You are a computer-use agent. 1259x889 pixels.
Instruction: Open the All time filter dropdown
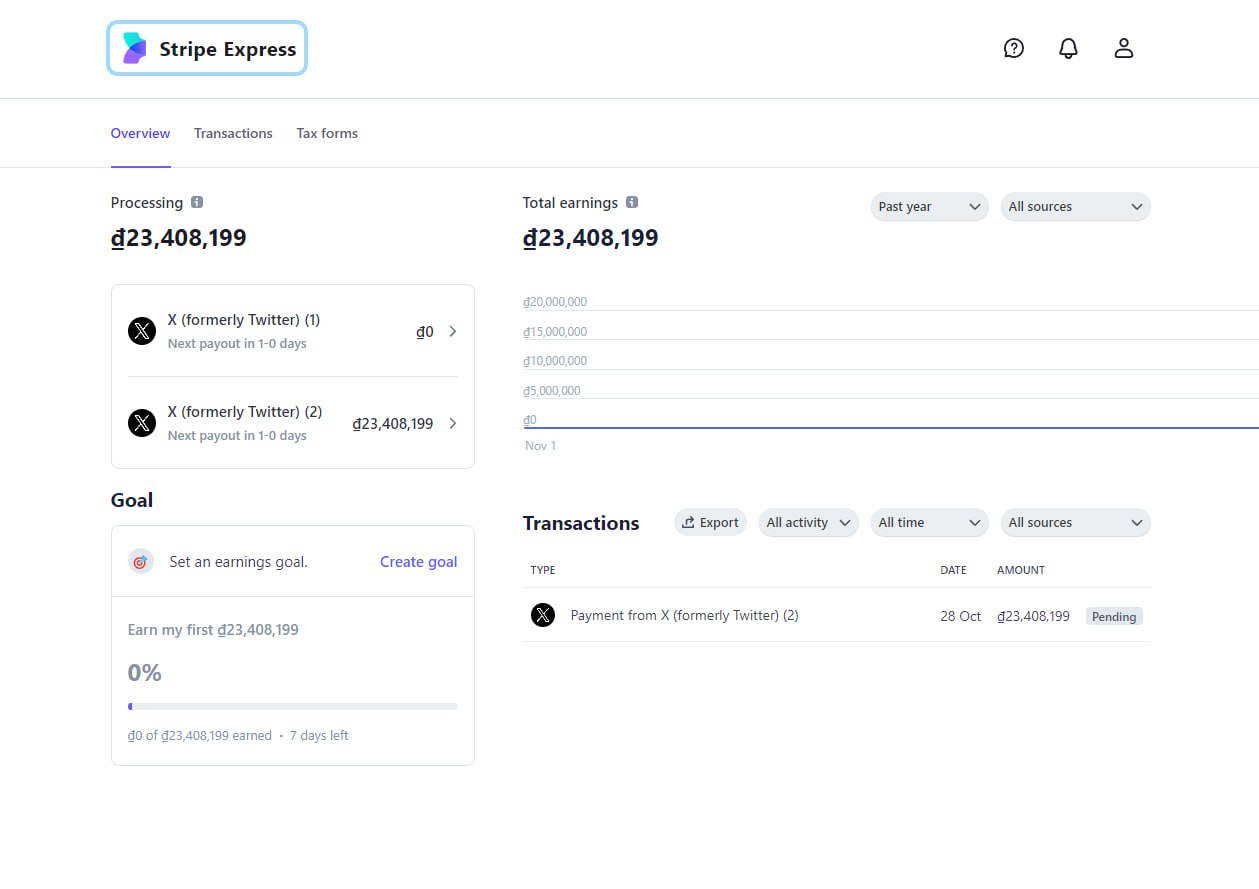pos(929,523)
